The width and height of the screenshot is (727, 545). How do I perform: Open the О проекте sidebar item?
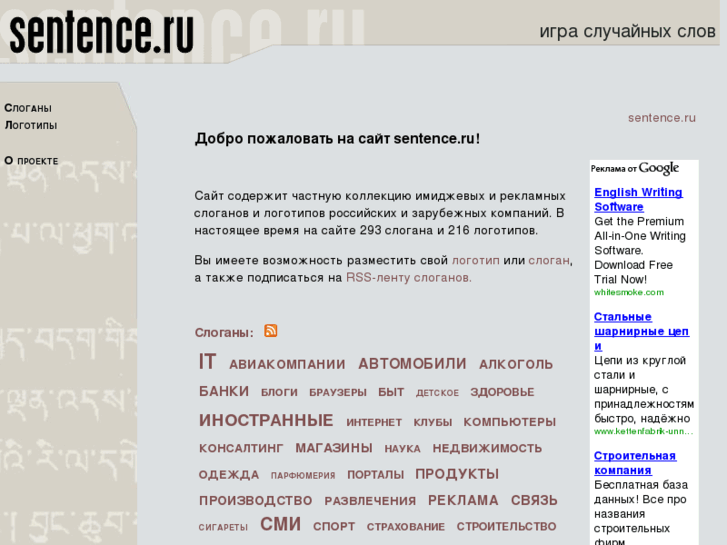click(31, 161)
